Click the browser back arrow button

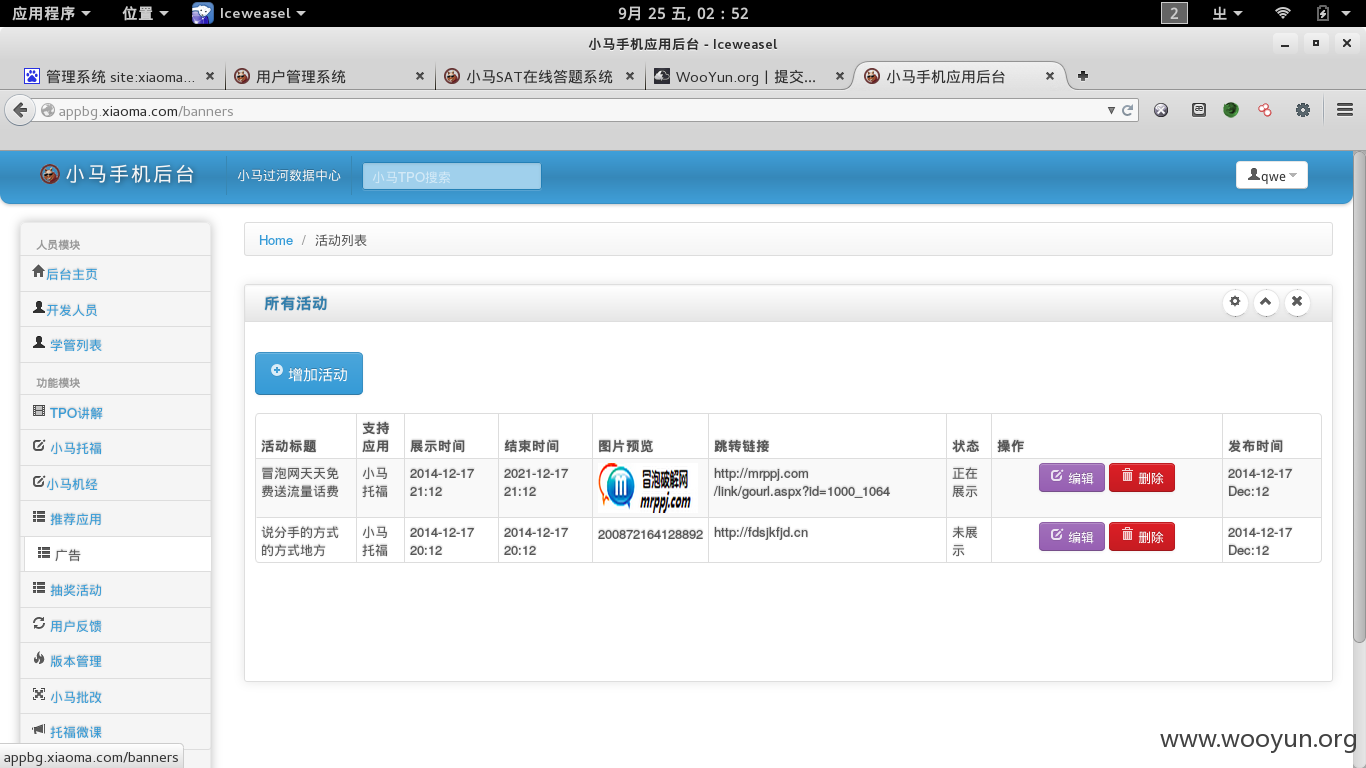point(20,110)
